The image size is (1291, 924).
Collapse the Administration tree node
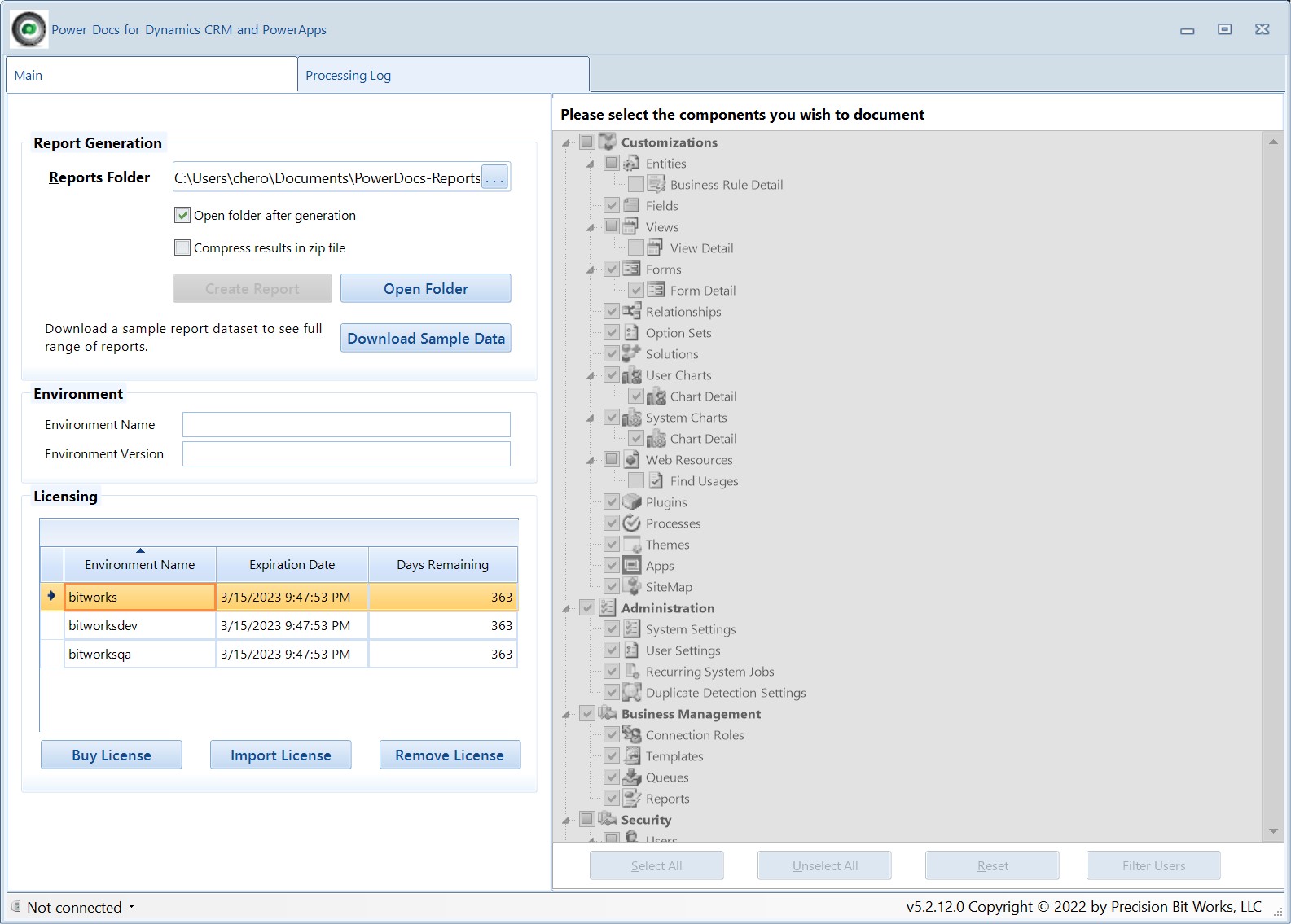point(565,608)
